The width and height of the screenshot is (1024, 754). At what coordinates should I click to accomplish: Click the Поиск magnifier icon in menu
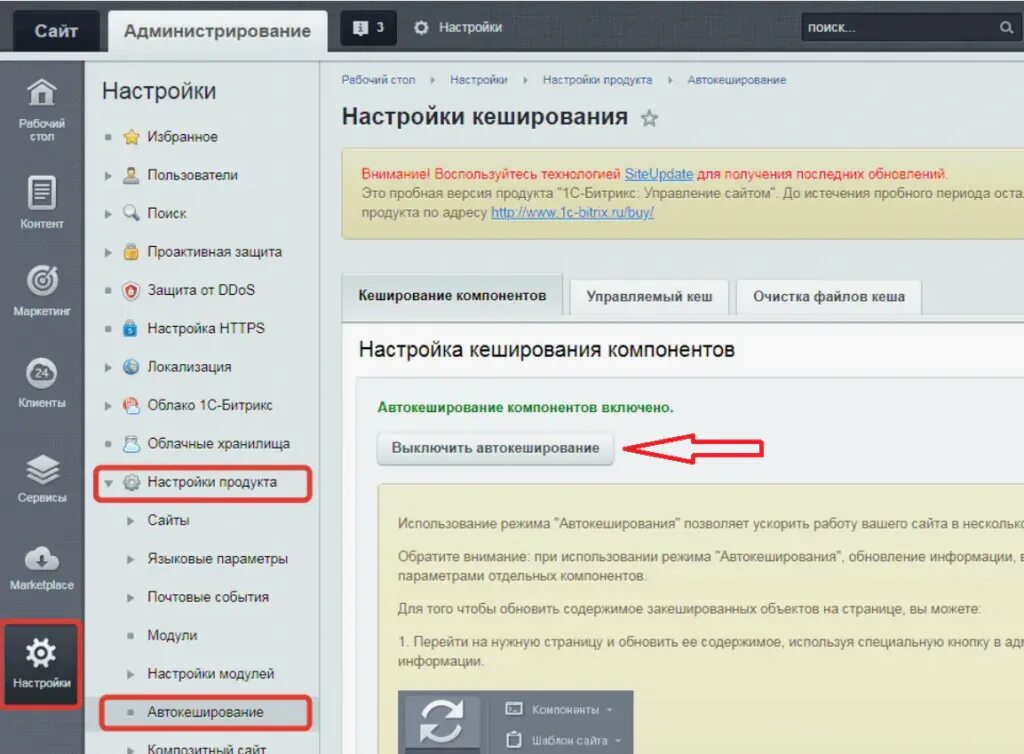coord(131,213)
